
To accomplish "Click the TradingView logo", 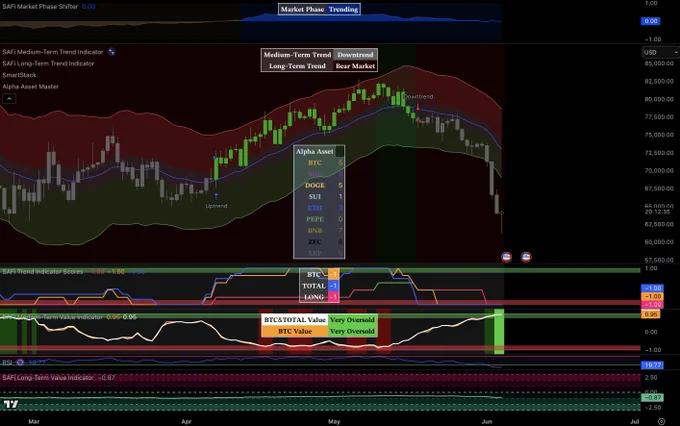I will (11, 404).
